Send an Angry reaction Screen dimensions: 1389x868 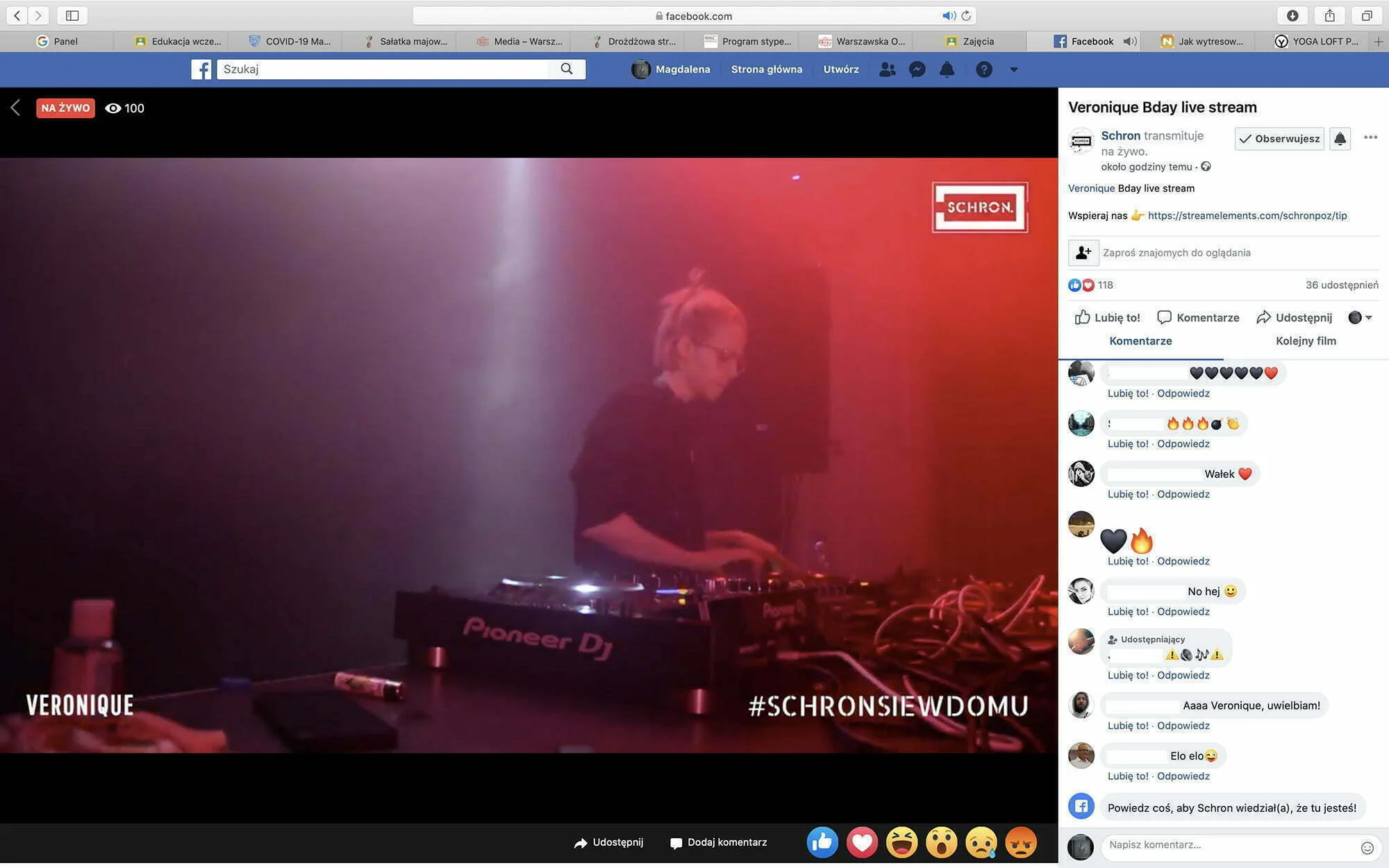click(1020, 842)
